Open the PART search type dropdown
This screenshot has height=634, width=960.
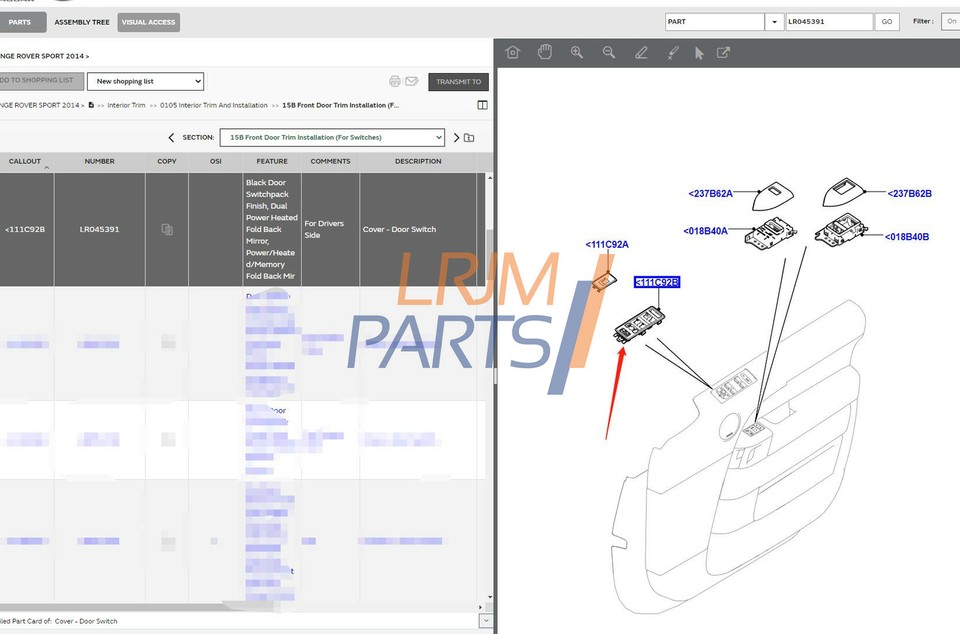pyautogui.click(x=774, y=22)
